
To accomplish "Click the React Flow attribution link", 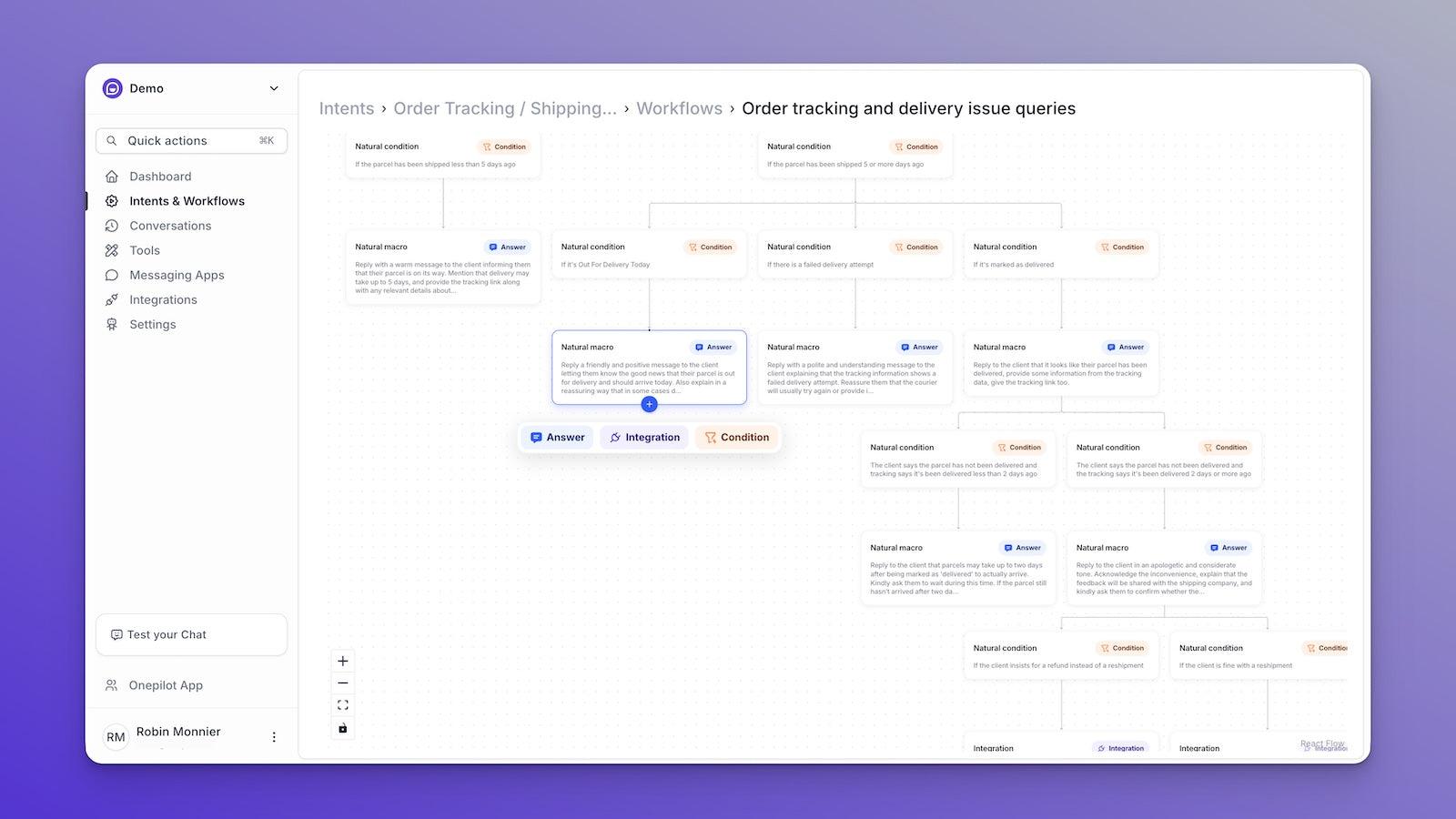I will [x=1322, y=744].
